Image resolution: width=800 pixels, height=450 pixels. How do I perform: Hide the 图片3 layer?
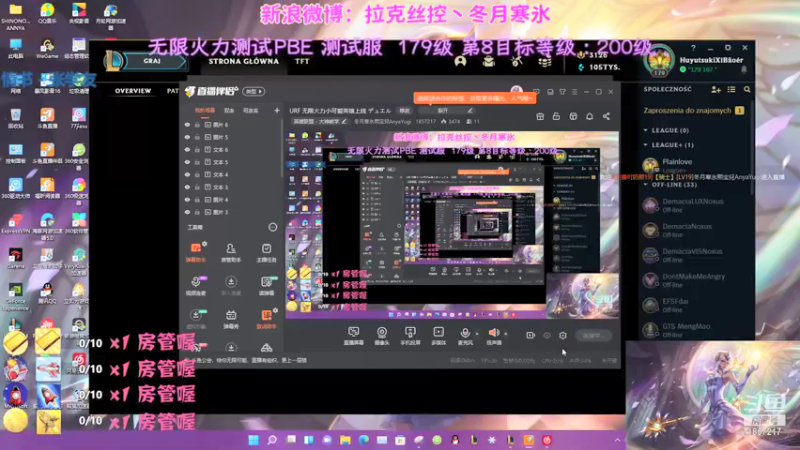(187, 212)
